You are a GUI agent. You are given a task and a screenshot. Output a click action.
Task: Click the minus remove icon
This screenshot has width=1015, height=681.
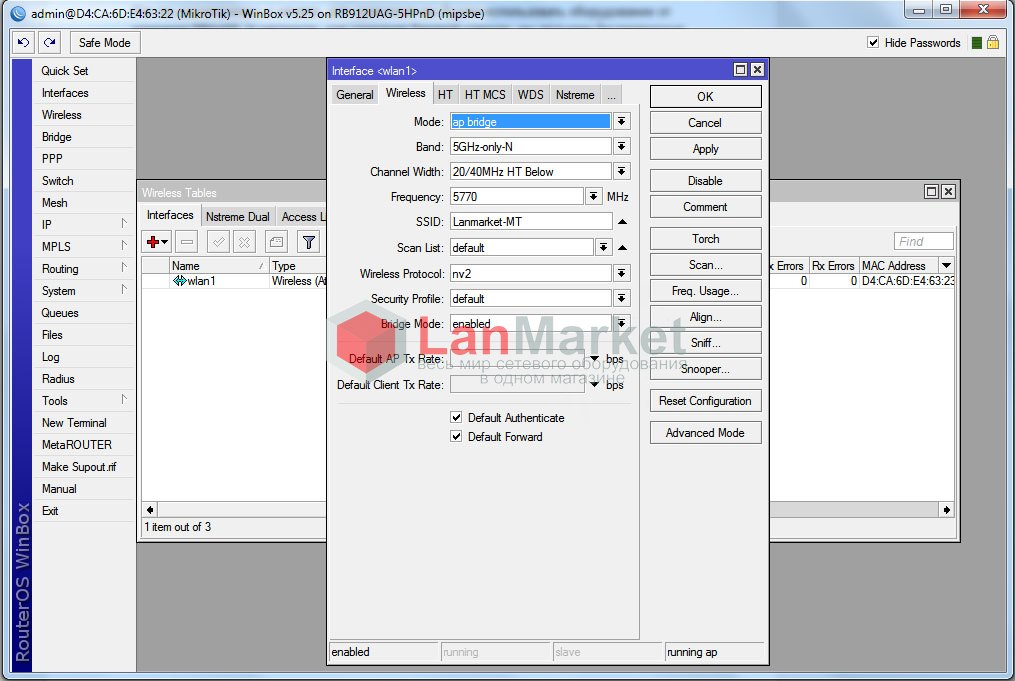[x=187, y=242]
